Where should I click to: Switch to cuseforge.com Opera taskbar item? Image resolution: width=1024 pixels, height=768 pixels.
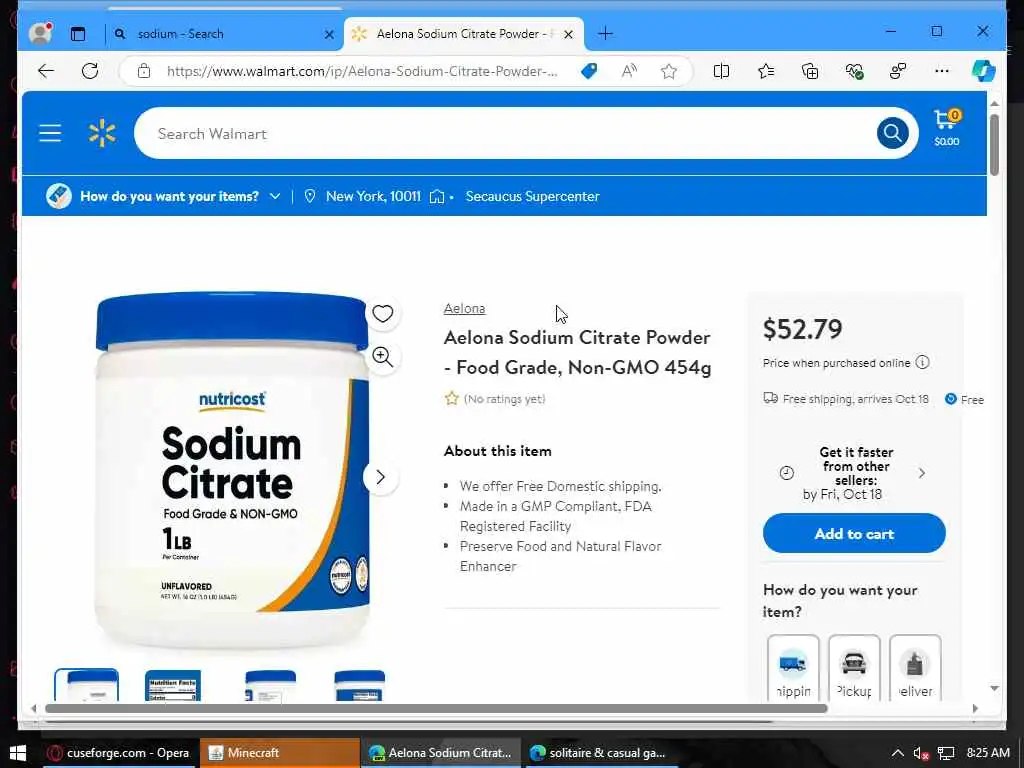121,753
